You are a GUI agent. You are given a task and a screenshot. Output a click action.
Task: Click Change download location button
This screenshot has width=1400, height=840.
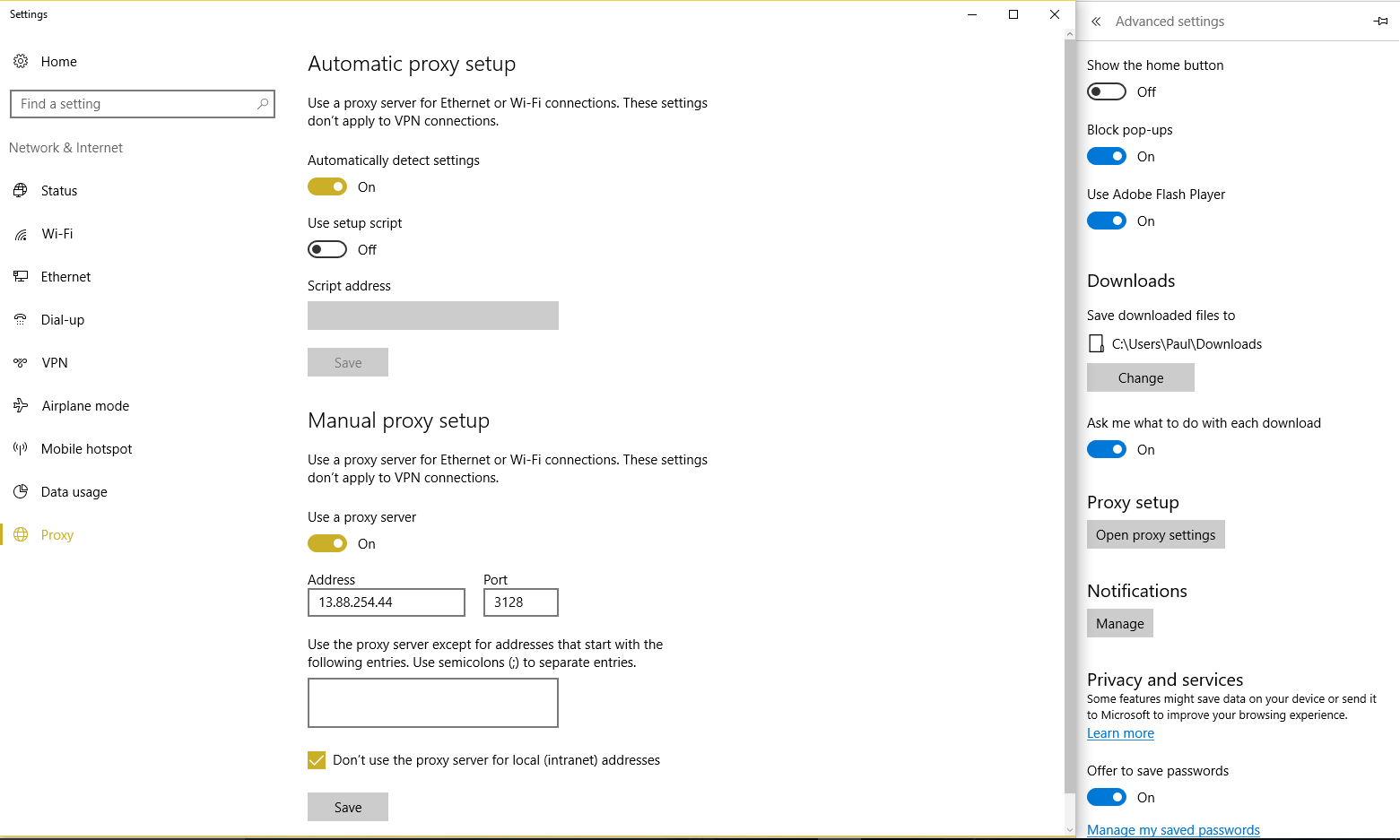[x=1141, y=377]
